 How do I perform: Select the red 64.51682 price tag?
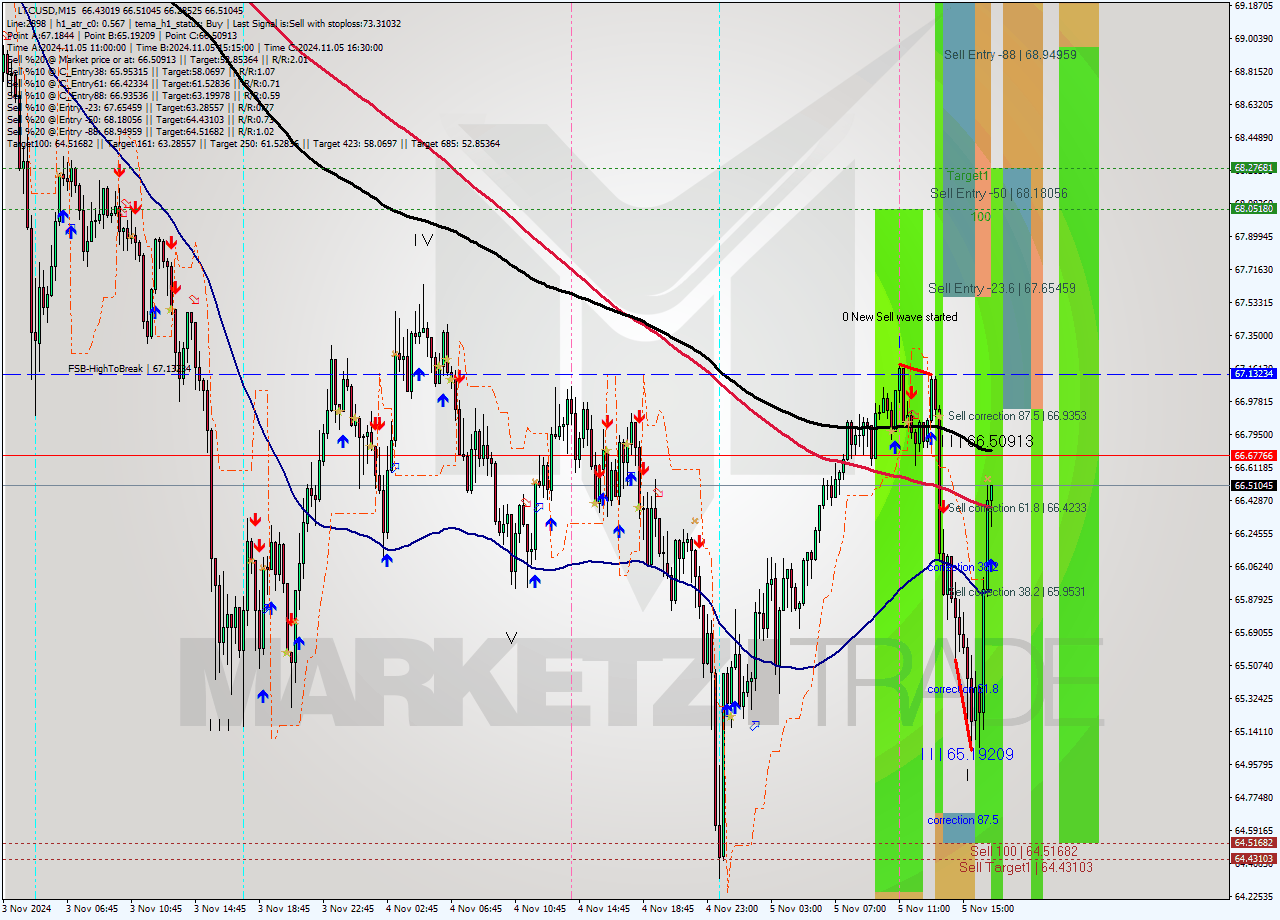[x=1253, y=843]
